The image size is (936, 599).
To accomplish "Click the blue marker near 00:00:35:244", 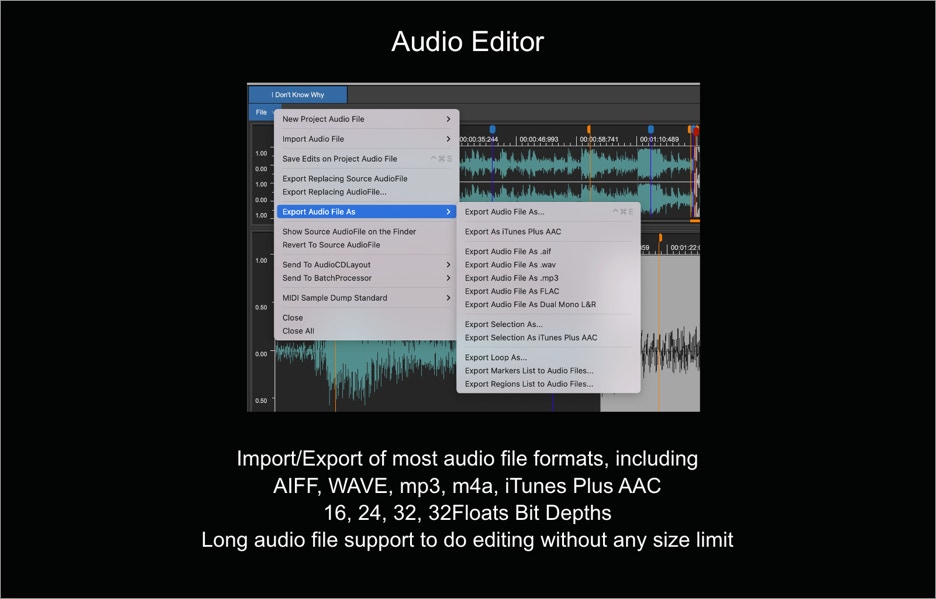I will (492, 130).
